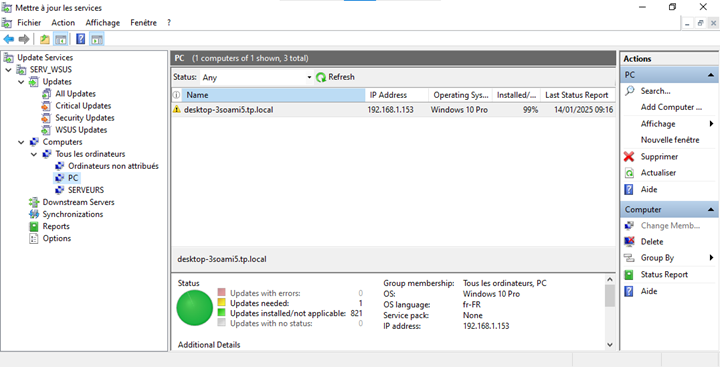The image size is (720, 367).
Task: Click the inner MDI restore window button
Action: (700, 23)
